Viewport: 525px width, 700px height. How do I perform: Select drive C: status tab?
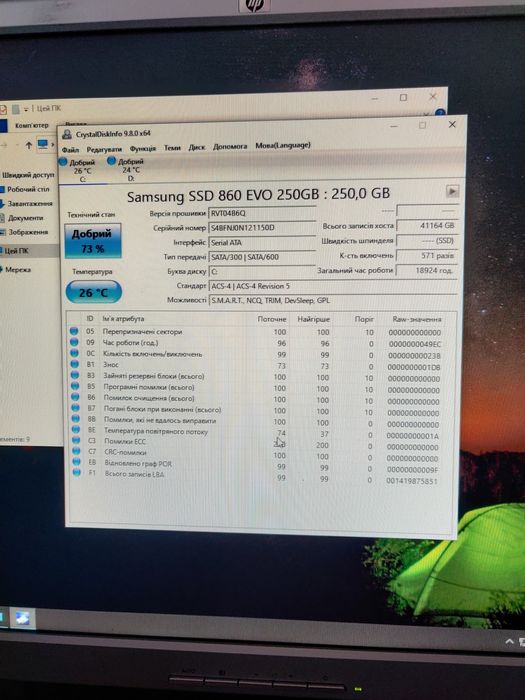pyautogui.click(x=78, y=171)
